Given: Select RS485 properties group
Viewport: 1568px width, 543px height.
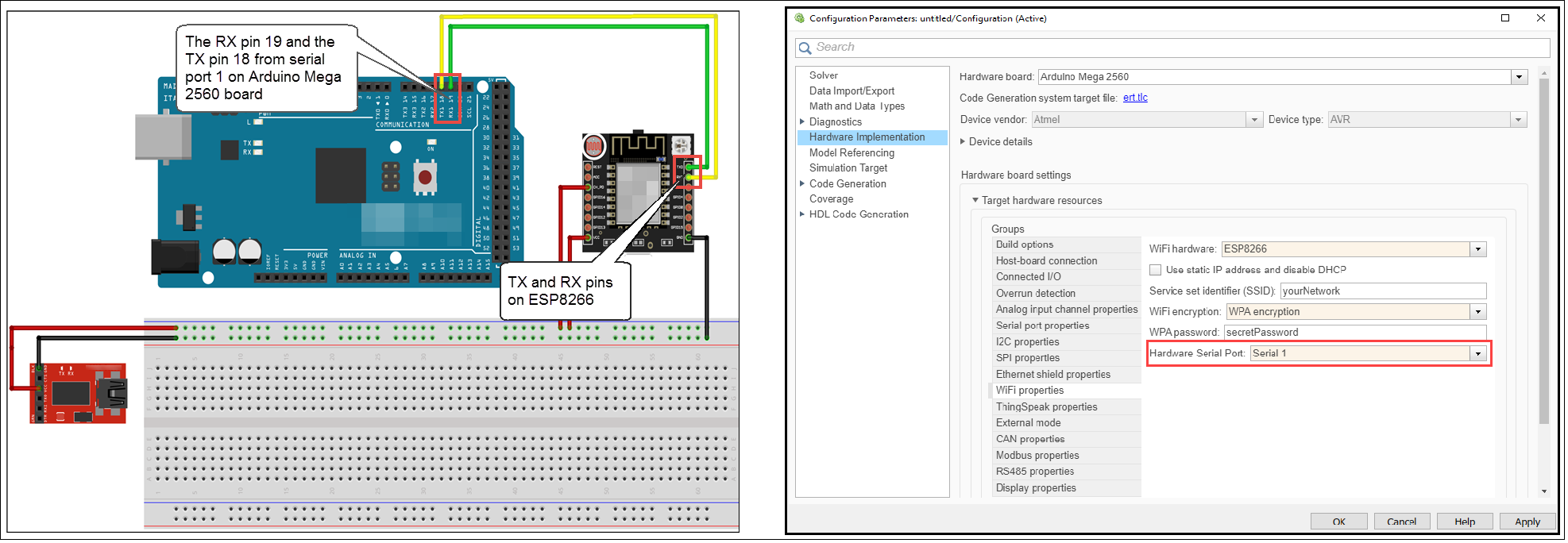Looking at the screenshot, I should (x=1065, y=472).
